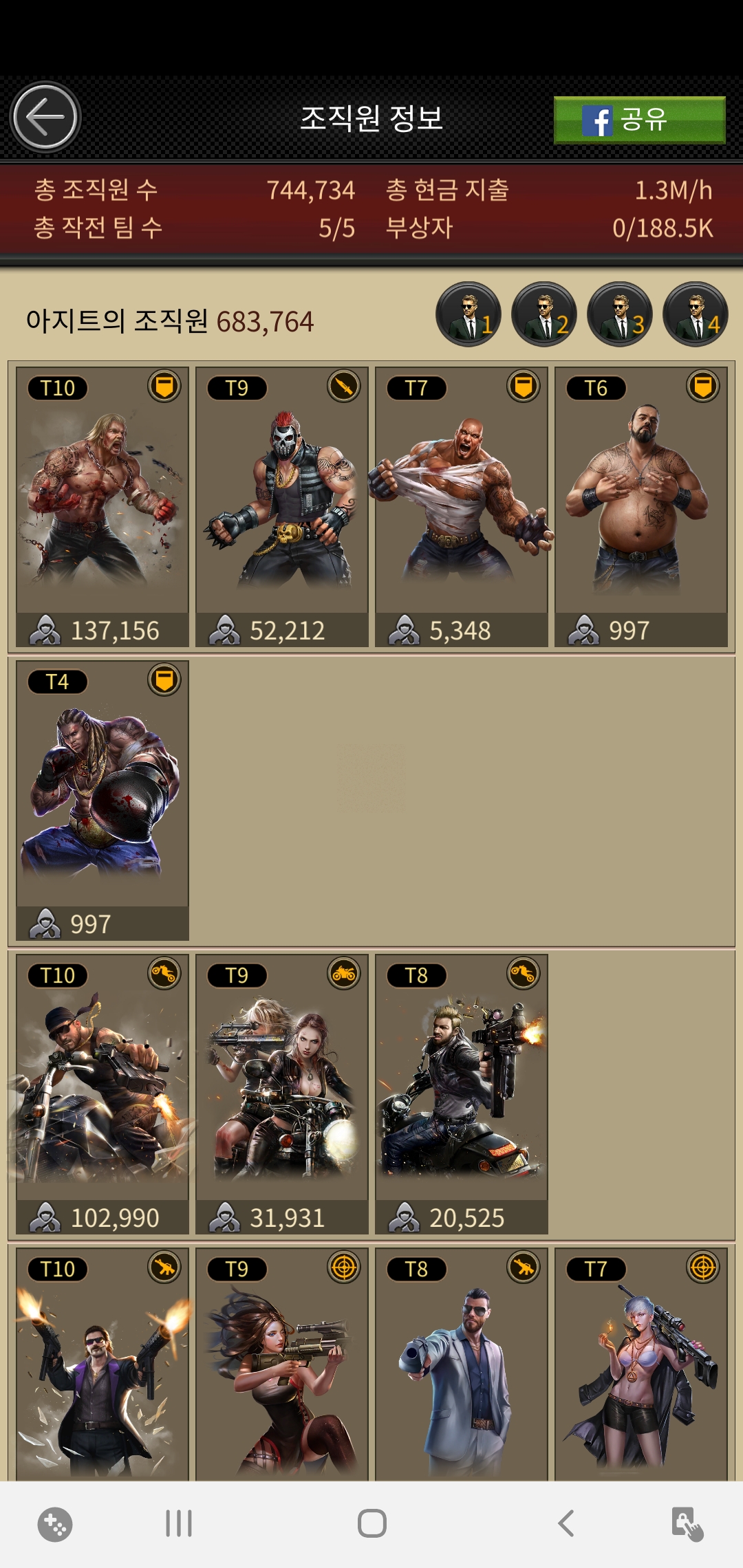Tap shield badge on T10 bruiser card
Image resolution: width=743 pixels, height=1568 pixels.
coord(164,386)
